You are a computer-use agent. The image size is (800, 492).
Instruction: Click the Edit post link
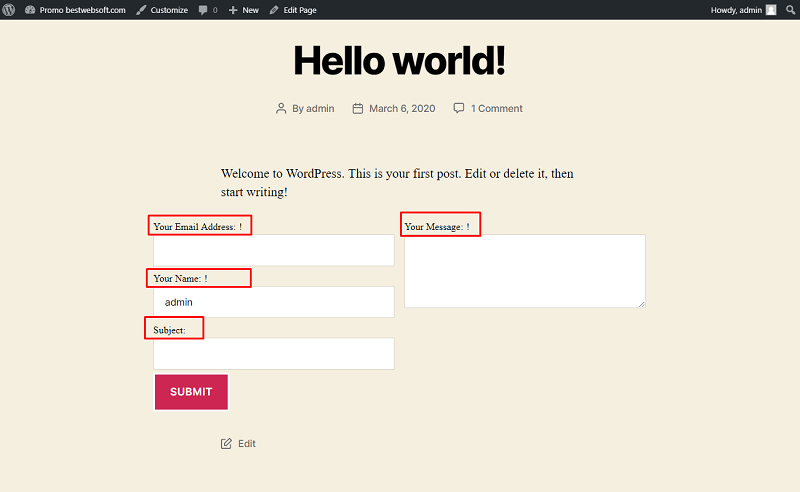click(247, 444)
